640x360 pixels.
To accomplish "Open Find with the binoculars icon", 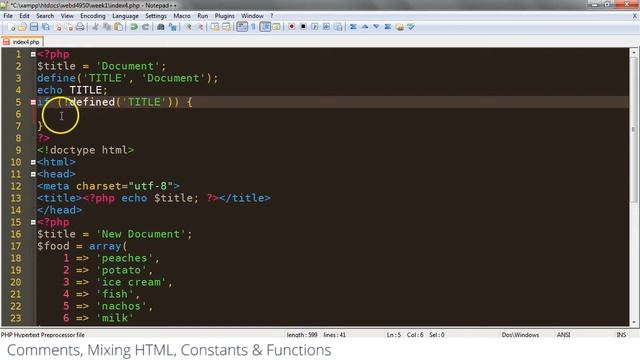I will (161, 27).
